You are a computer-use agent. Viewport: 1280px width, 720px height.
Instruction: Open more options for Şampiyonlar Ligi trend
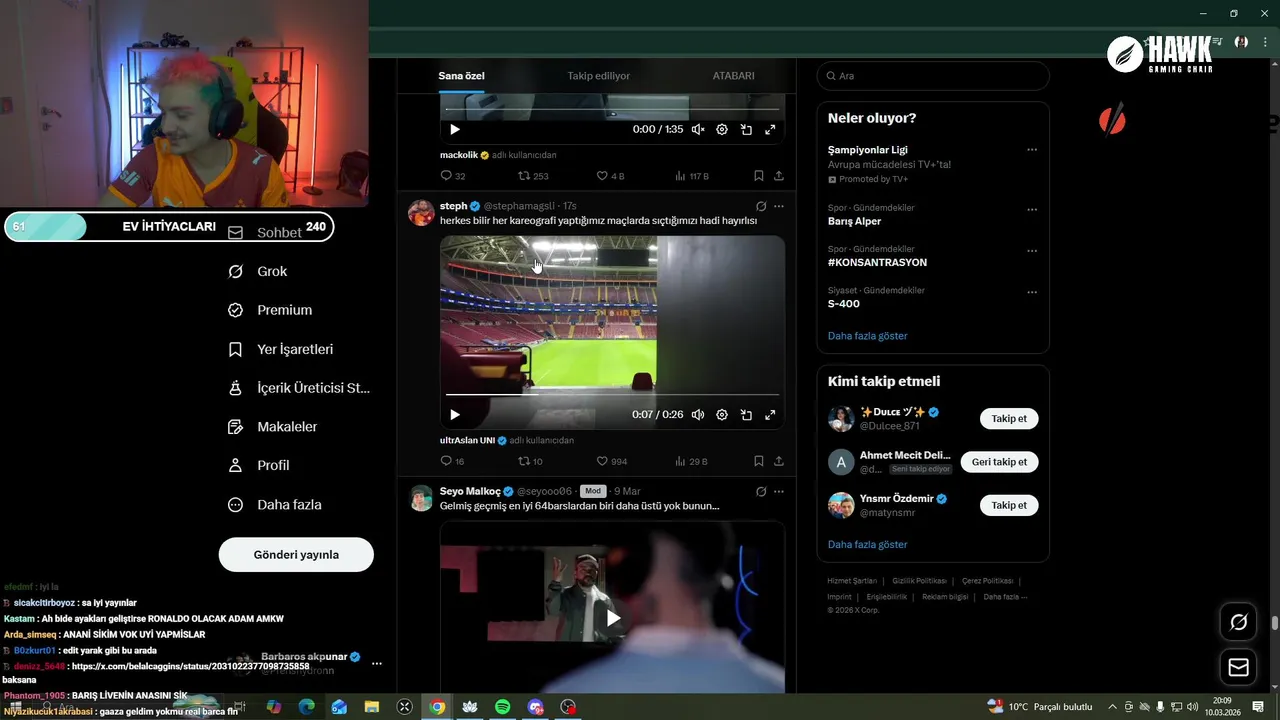tap(1032, 150)
